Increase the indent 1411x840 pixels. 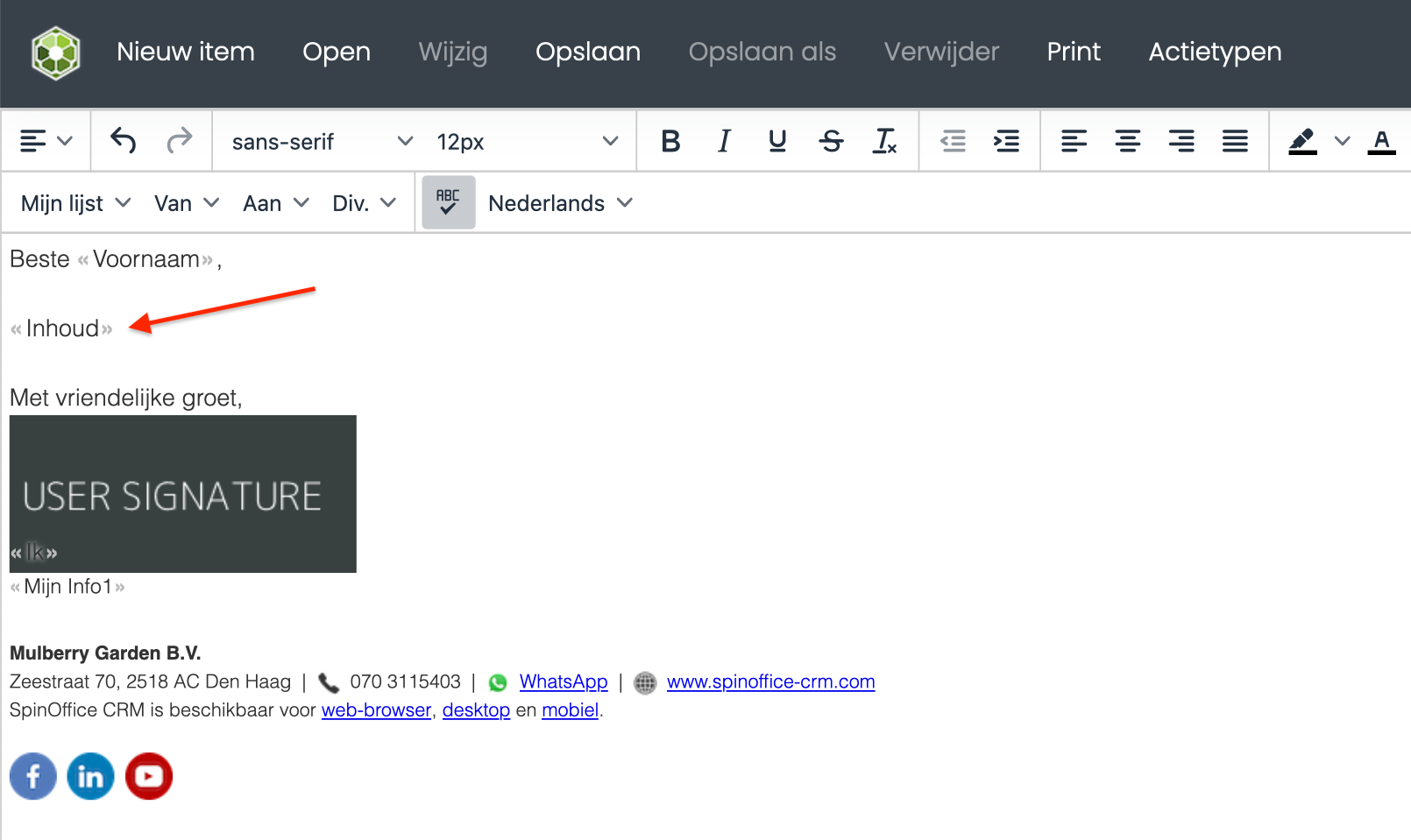1006,141
